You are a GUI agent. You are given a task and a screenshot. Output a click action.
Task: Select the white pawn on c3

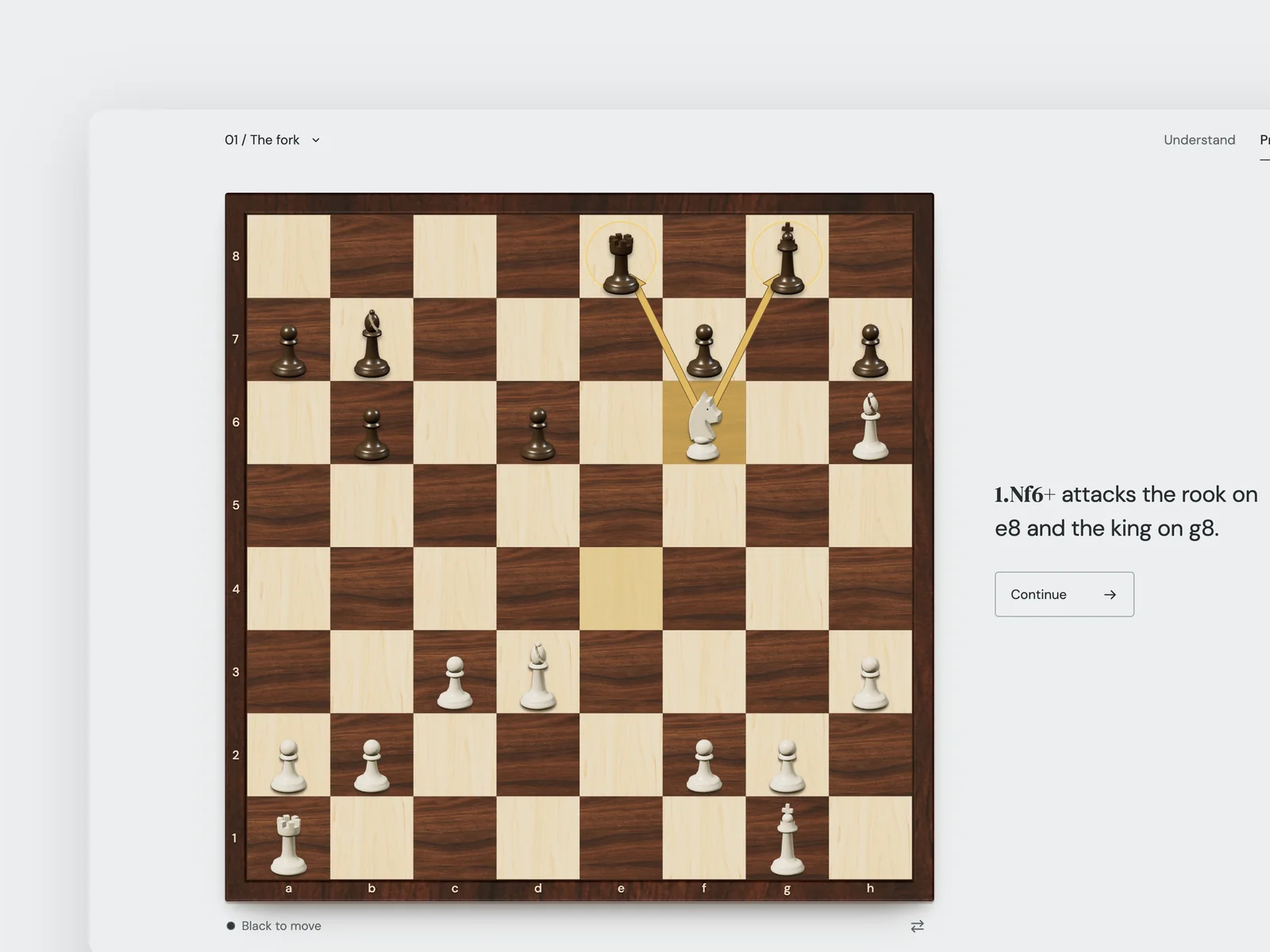pos(455,682)
